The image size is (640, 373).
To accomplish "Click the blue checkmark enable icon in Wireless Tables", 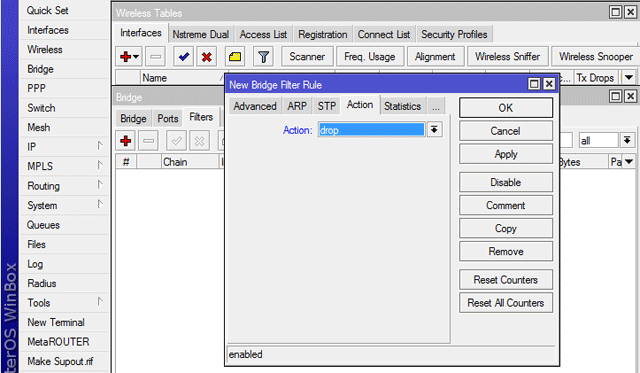I will point(184,57).
